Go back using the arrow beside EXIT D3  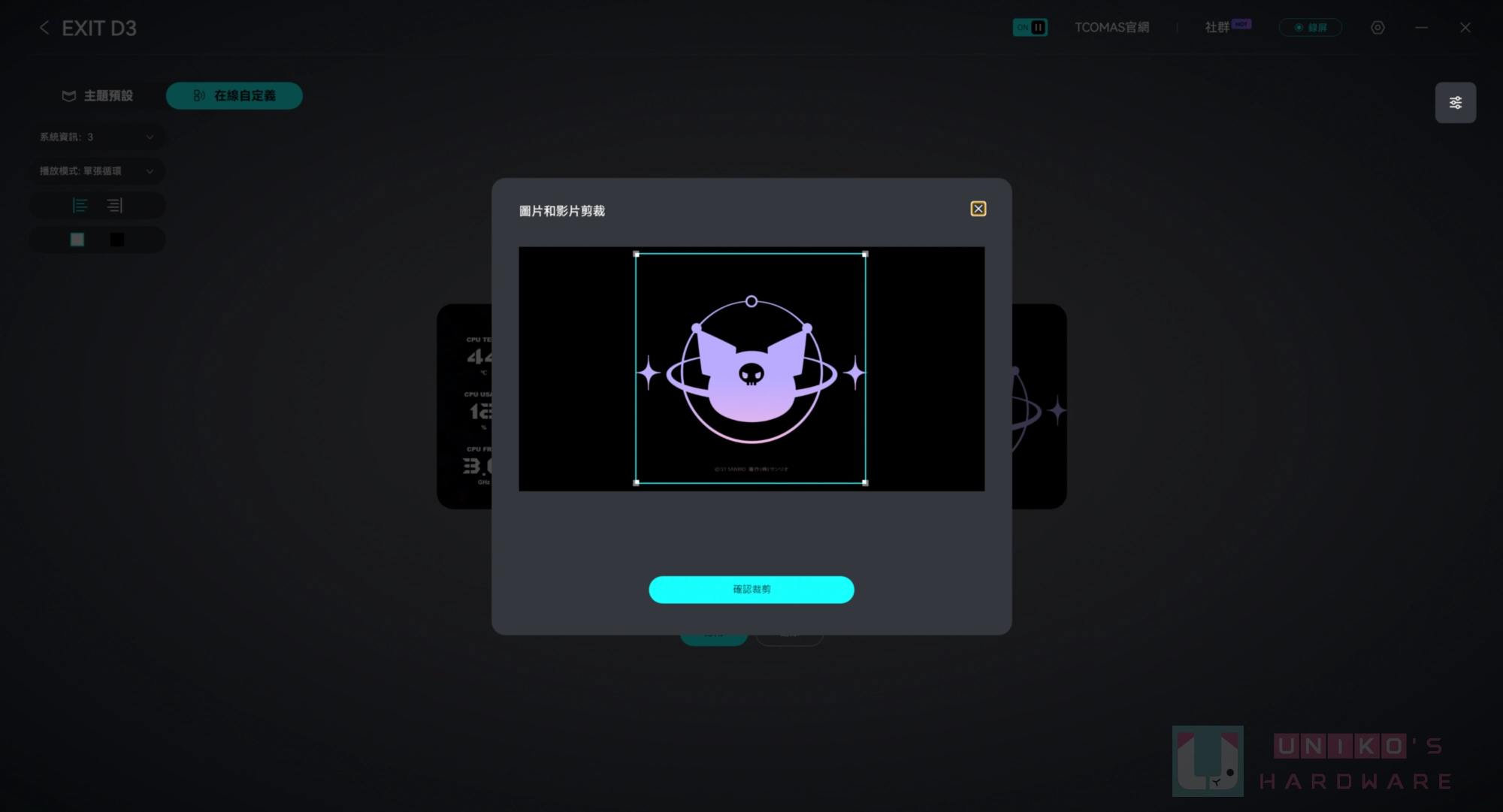pos(44,28)
